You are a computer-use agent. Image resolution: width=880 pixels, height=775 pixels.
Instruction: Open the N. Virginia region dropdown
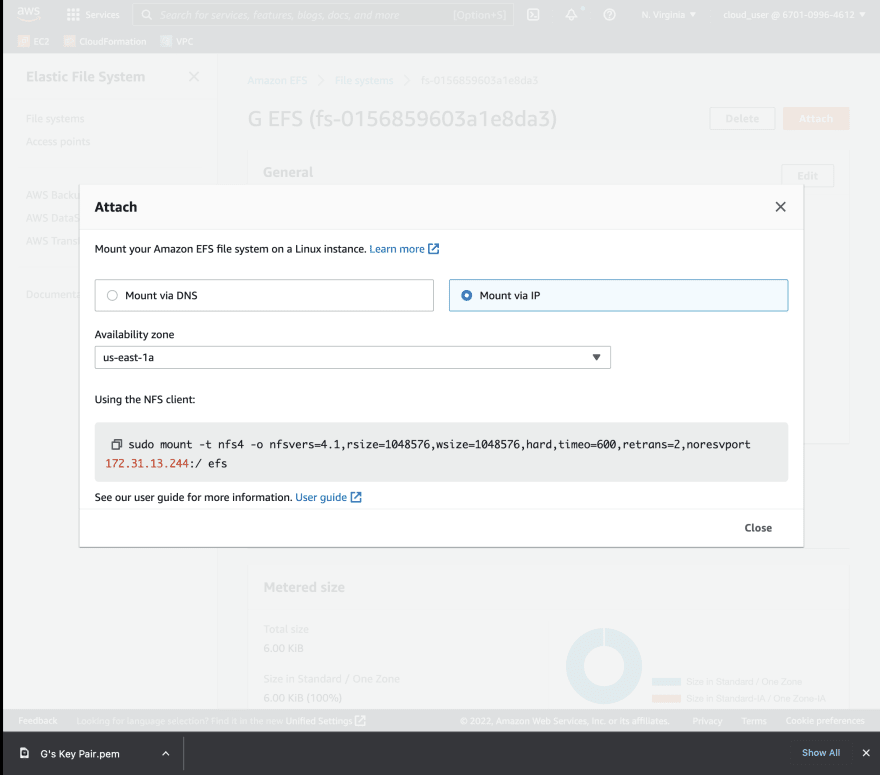coord(668,15)
